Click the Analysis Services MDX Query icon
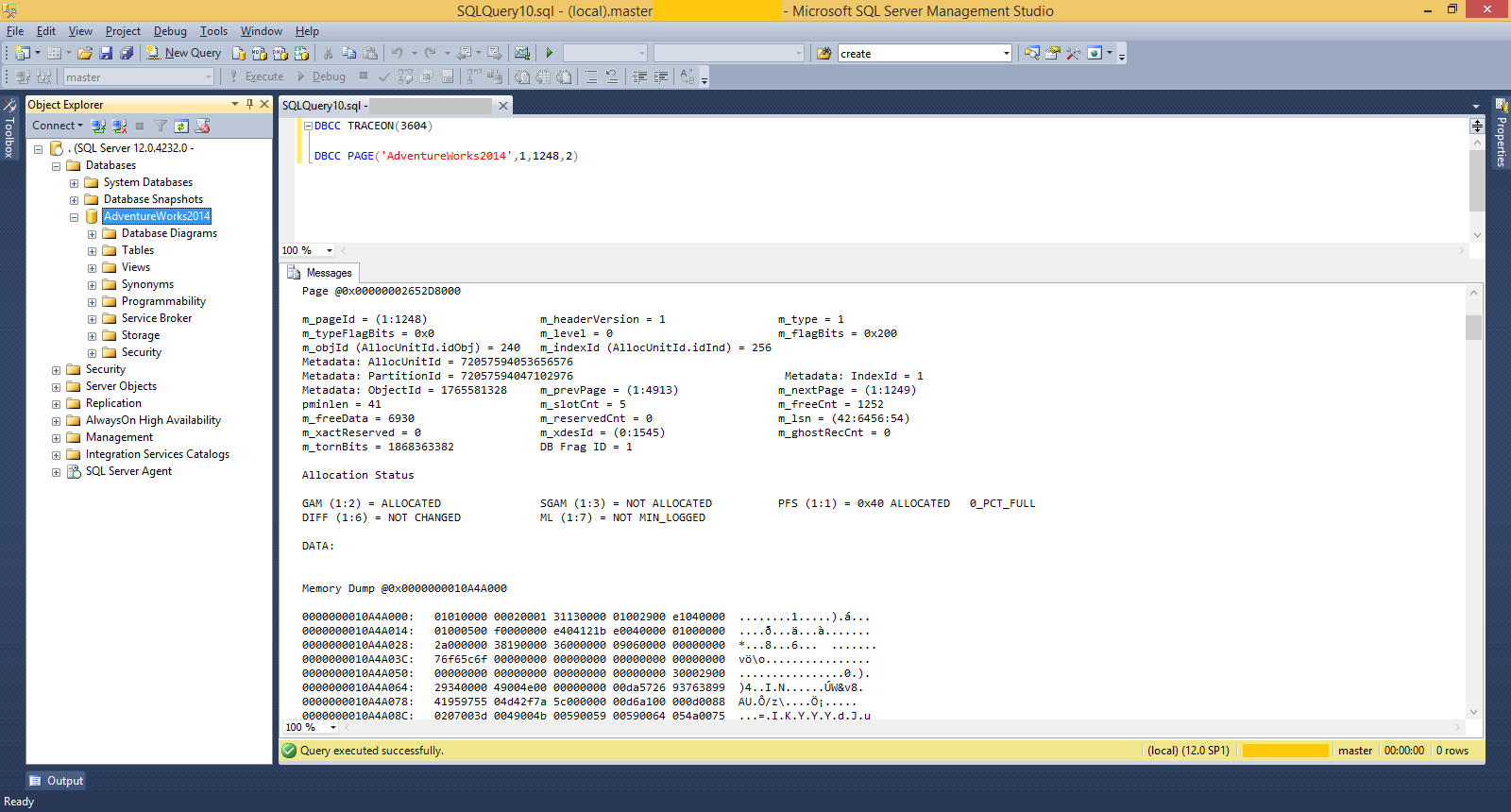The width and height of the screenshot is (1511, 812). [260, 53]
